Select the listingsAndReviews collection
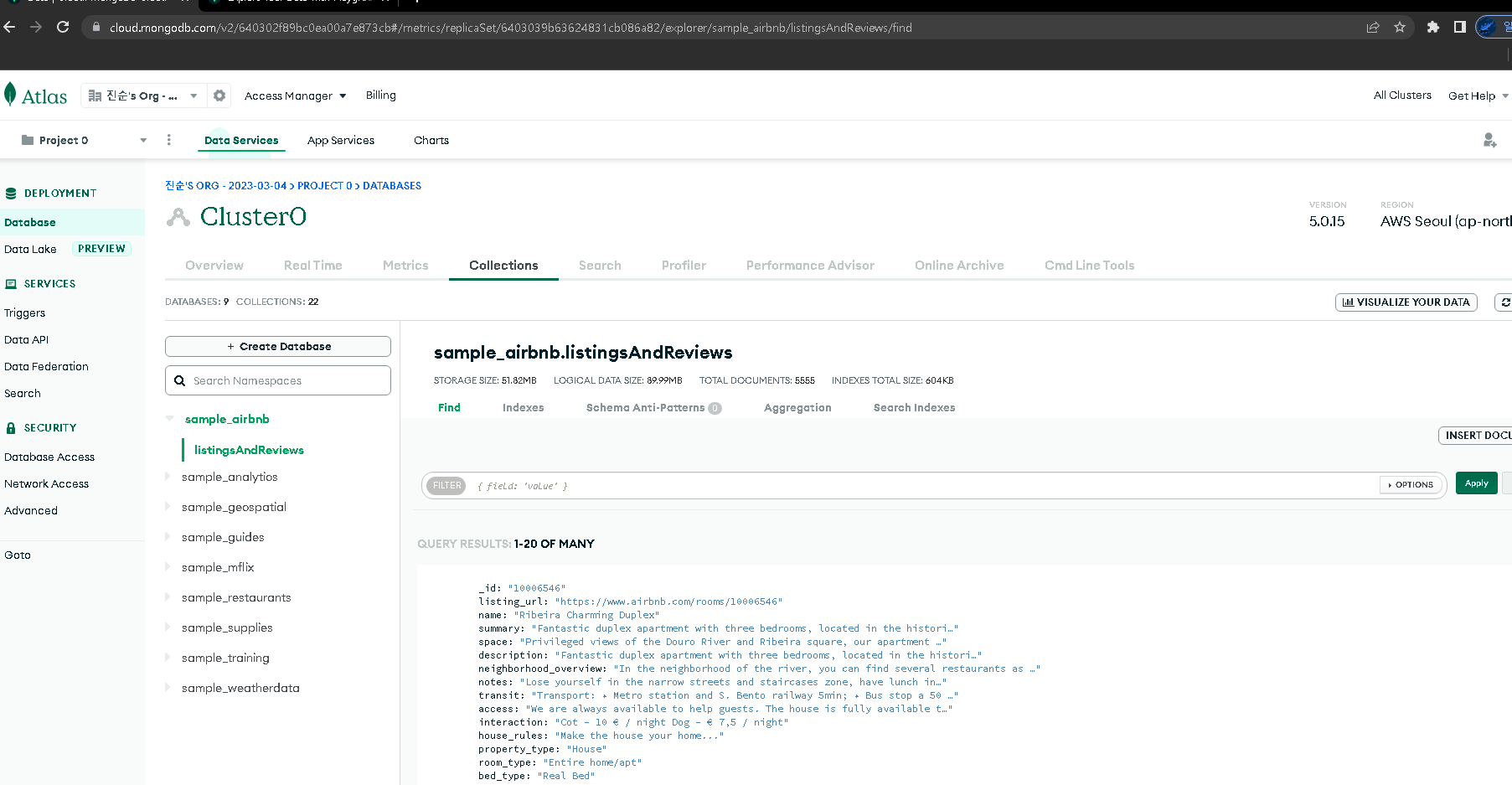Viewport: 1512px width, 785px height. click(249, 450)
